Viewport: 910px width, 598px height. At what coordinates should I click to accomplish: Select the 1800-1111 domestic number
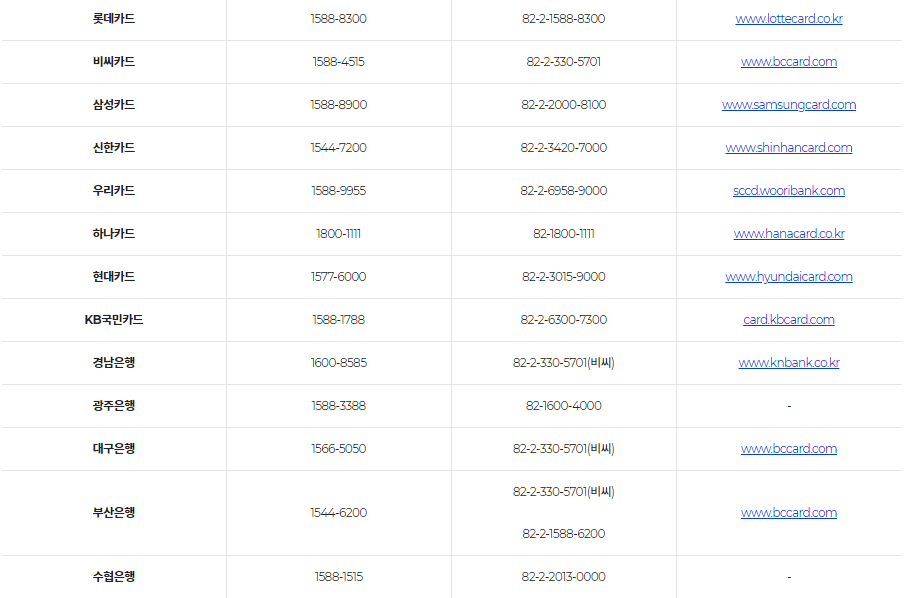click(x=338, y=233)
